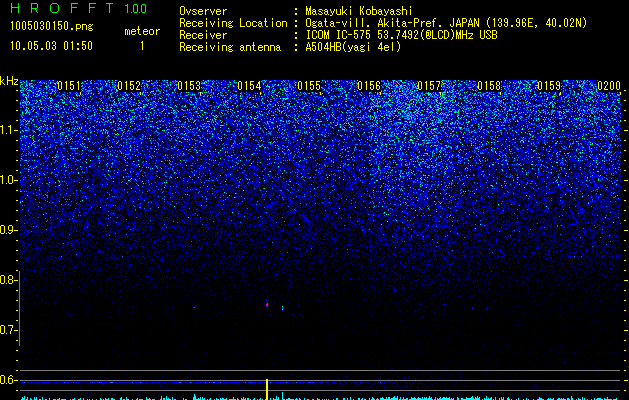Click the yellow meteor detection marker line
Image resolution: width=629 pixels, height=400 pixels.
tap(267, 389)
